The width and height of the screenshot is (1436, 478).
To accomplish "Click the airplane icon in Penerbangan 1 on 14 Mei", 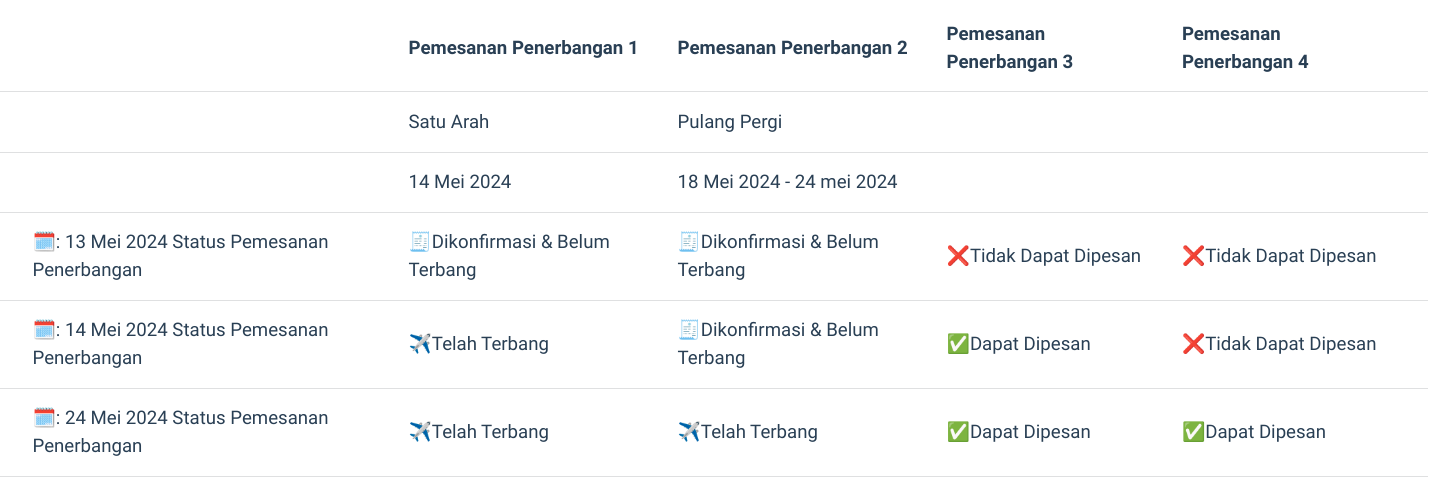I will pos(420,343).
